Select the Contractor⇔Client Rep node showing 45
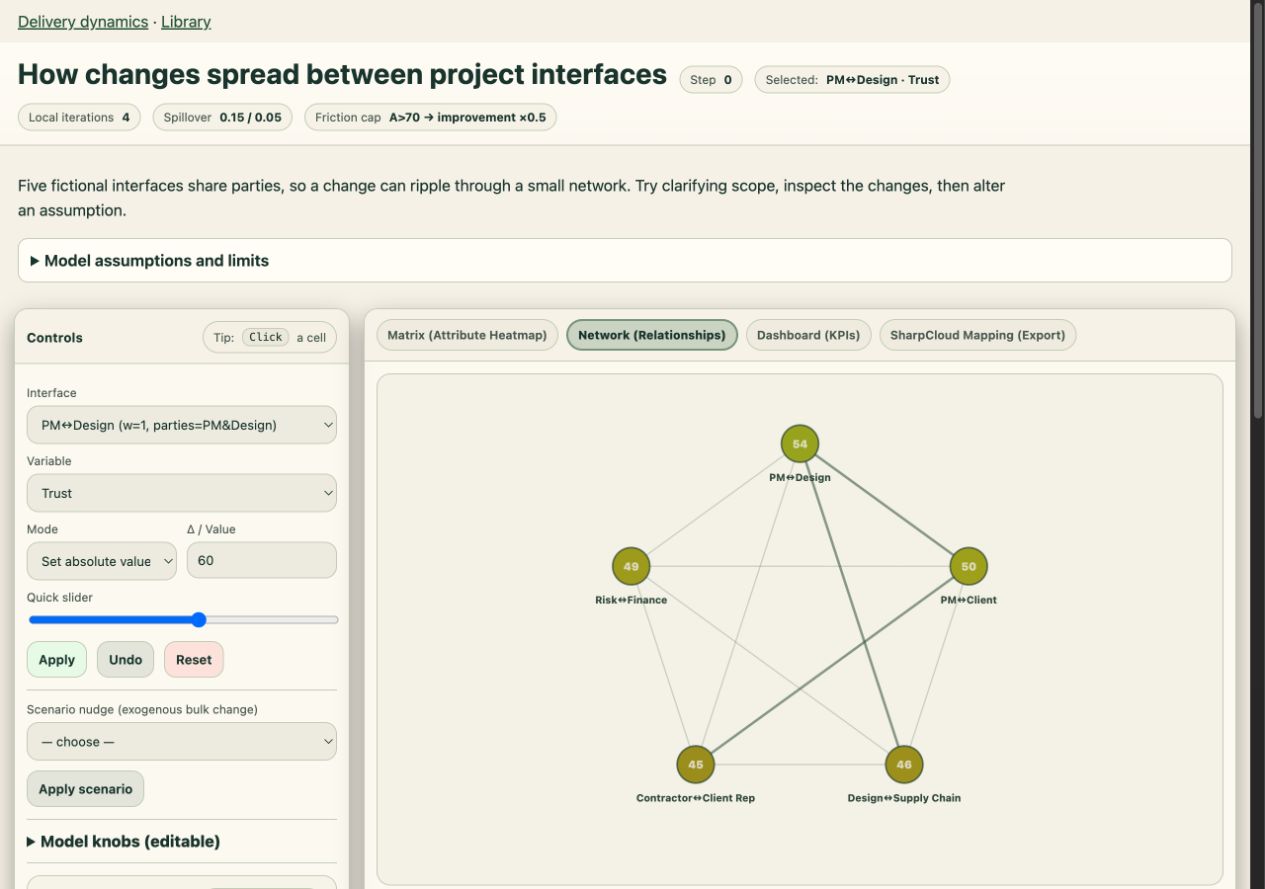Image resolution: width=1265 pixels, height=889 pixels. 696,765
